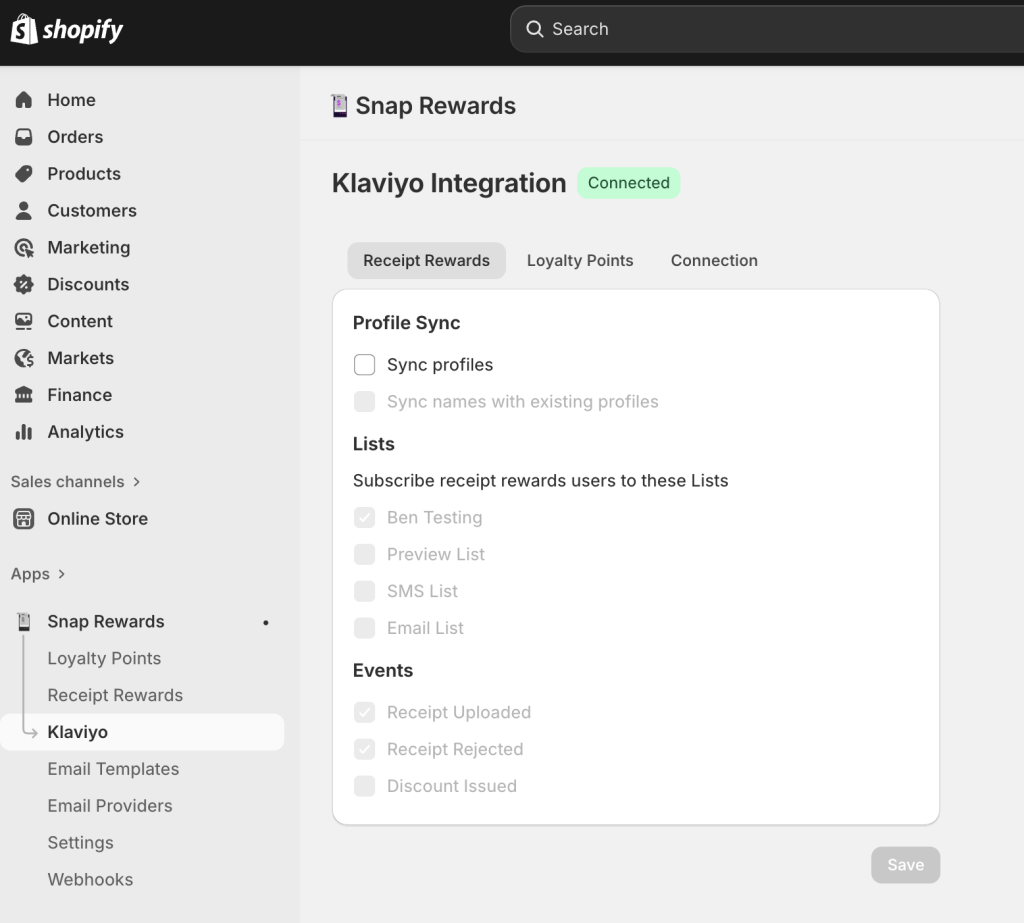Select the Customers person icon
1024x923 pixels.
[24, 211]
